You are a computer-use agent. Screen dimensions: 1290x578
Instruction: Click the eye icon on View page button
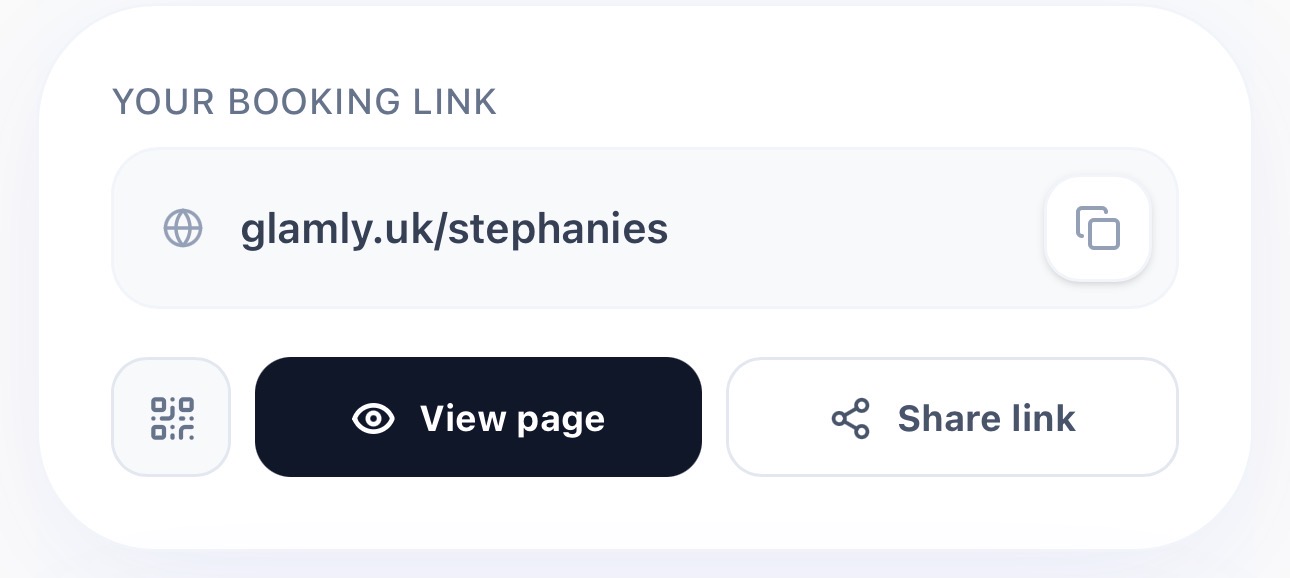click(x=374, y=418)
